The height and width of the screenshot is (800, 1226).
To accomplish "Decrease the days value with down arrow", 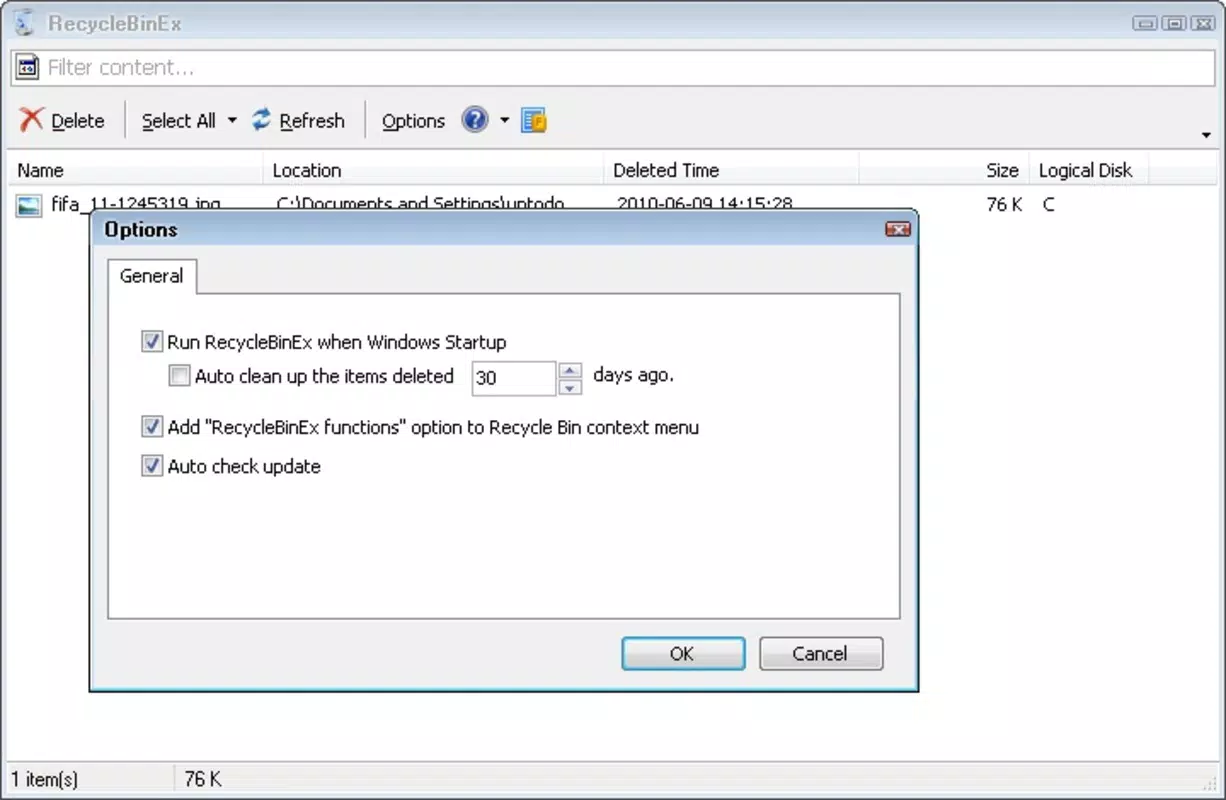I will 570,387.
